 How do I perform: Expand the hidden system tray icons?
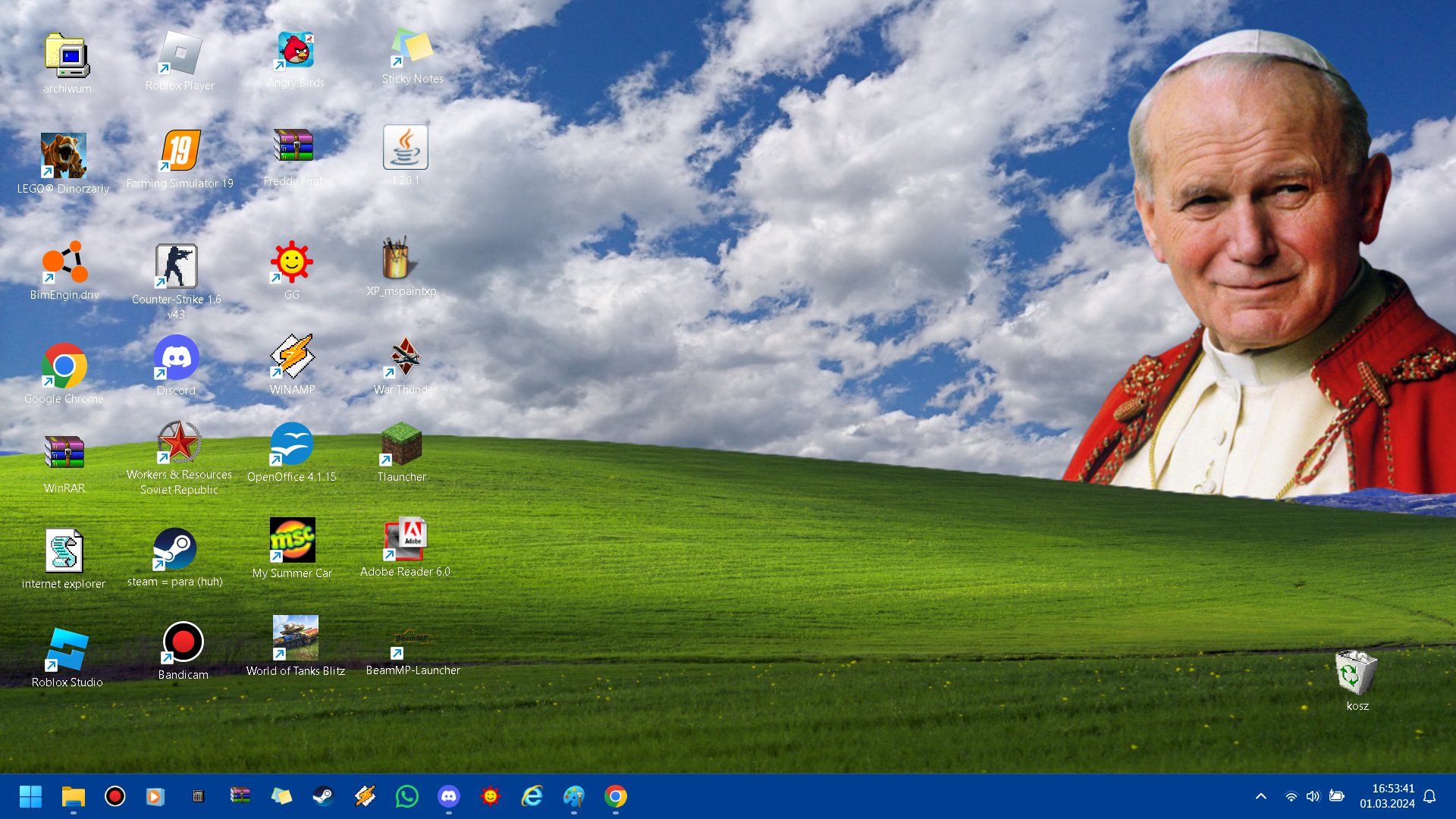tap(1260, 796)
